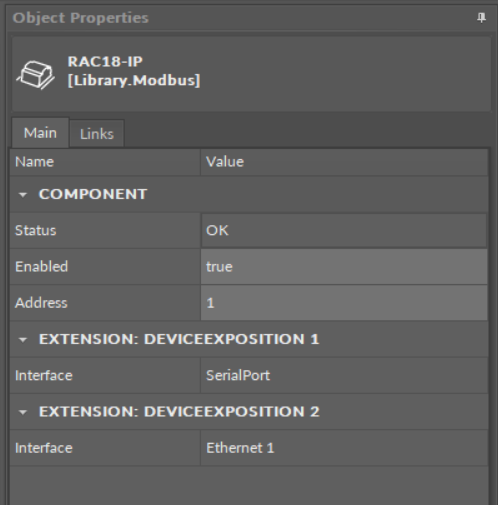The height and width of the screenshot is (505, 498).
Task: Collapse the COMPONENT section arrow
Action: pyautogui.click(x=23, y=194)
